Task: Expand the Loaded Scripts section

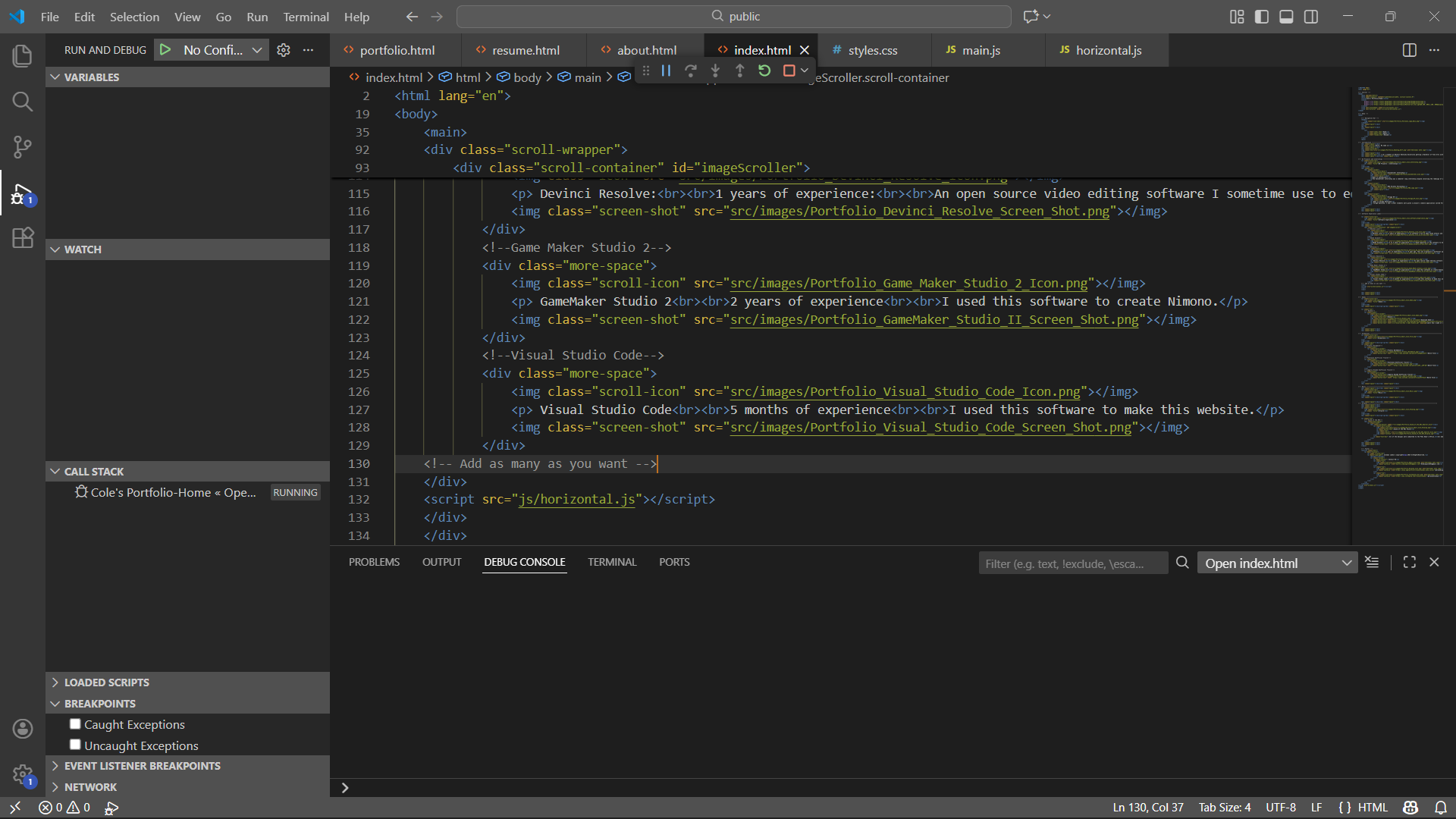Action: coord(106,682)
